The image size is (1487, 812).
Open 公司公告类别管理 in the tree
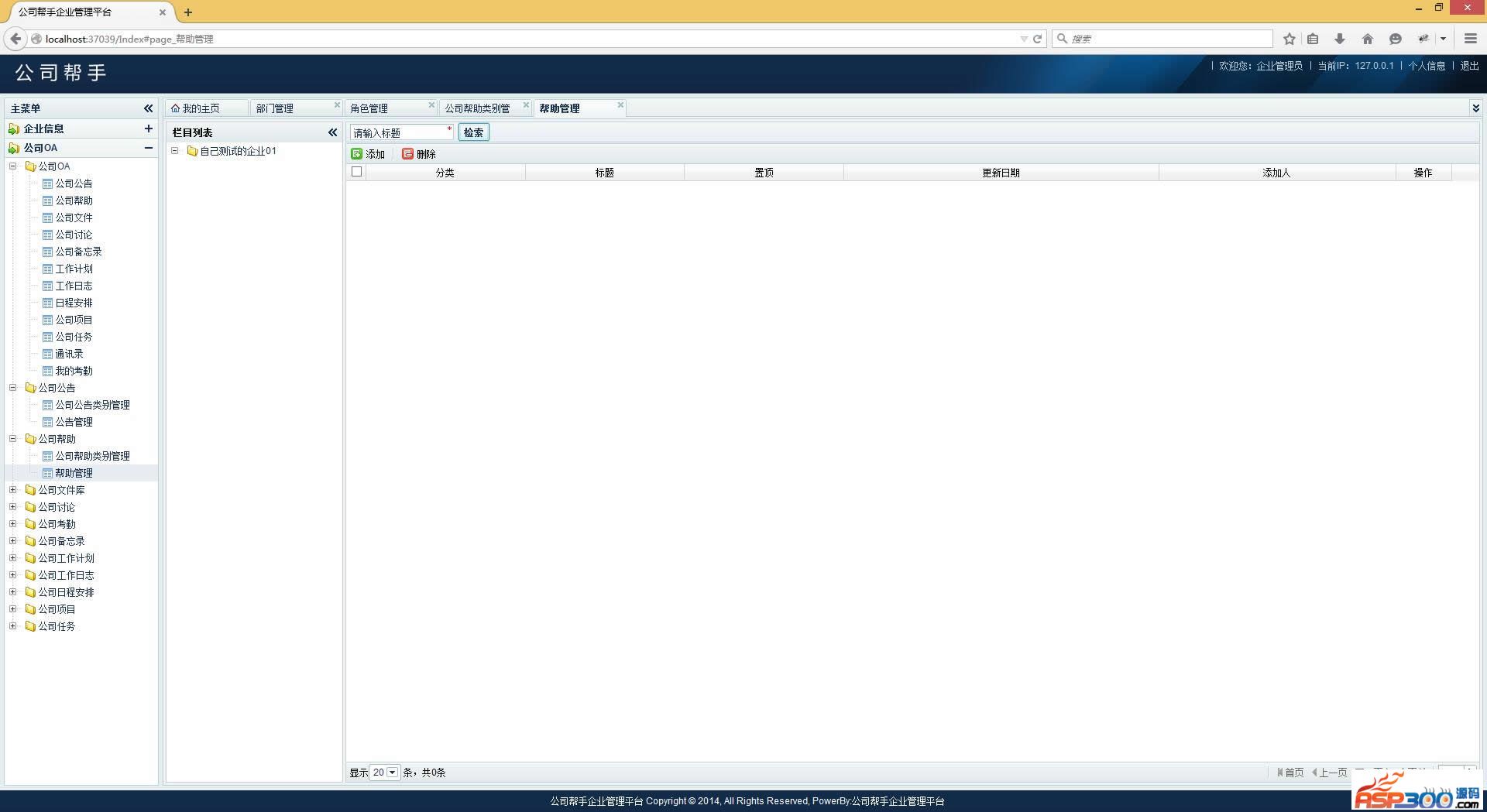(92, 405)
